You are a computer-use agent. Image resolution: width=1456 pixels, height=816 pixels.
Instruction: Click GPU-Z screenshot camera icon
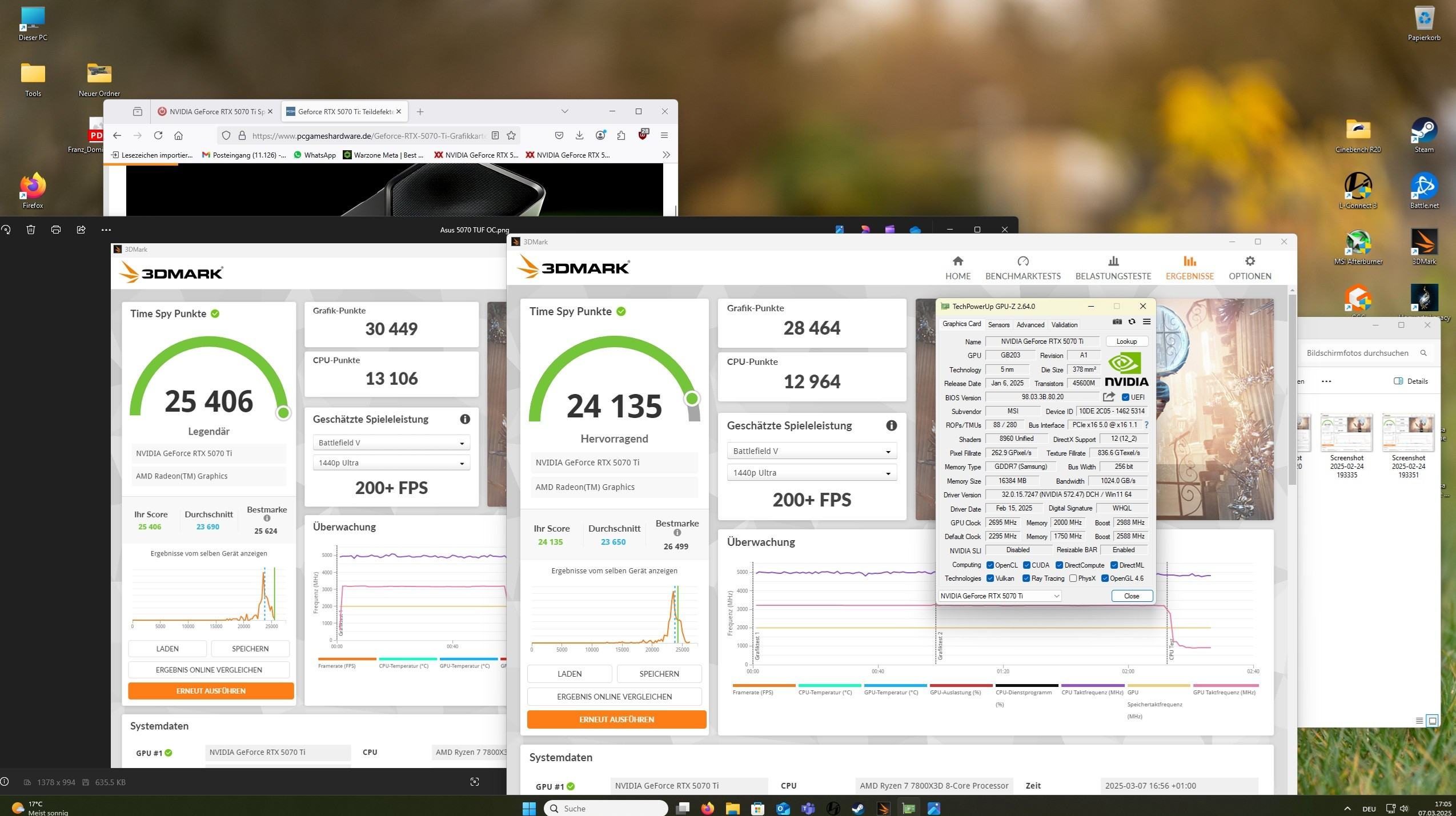[x=1117, y=322]
